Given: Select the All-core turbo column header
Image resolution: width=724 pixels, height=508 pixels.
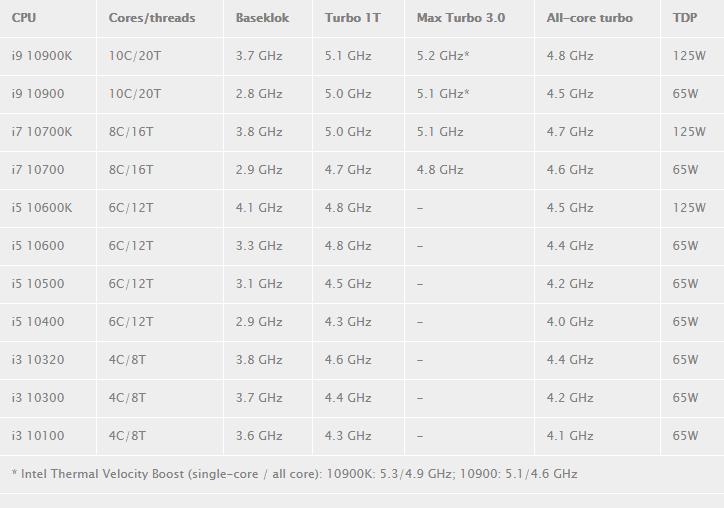Looking at the screenshot, I should 590,18.
